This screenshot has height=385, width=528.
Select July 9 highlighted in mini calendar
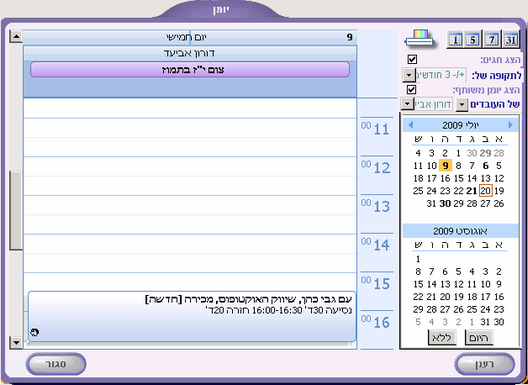[445, 166]
